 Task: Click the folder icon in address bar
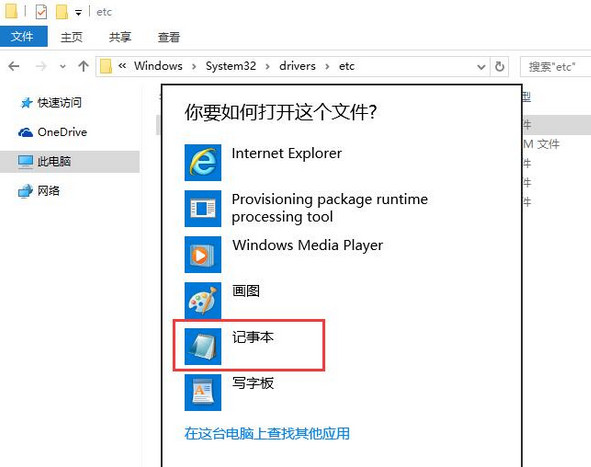pyautogui.click(x=106, y=66)
